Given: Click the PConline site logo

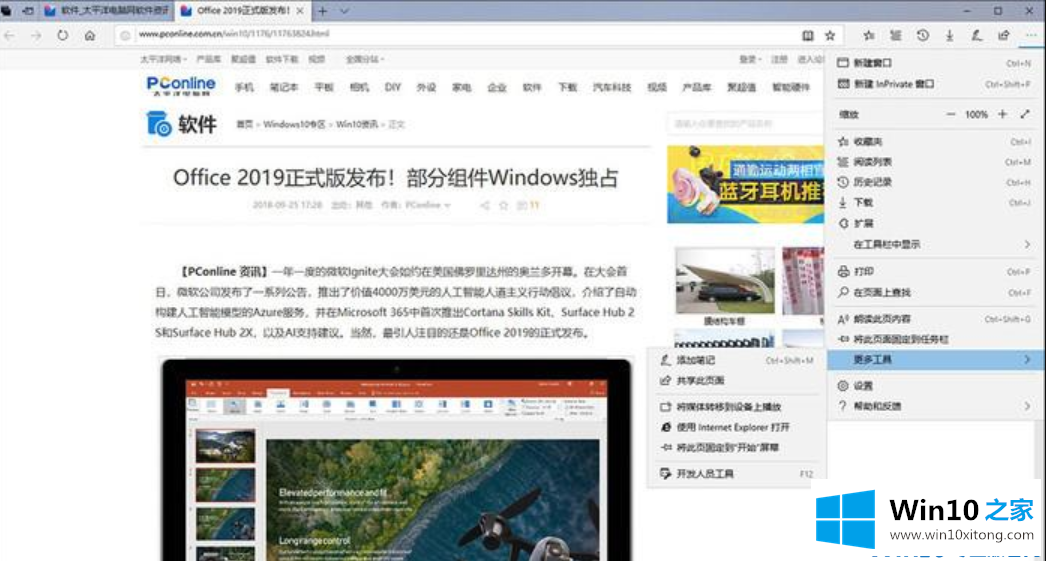Looking at the screenshot, I should point(181,86).
